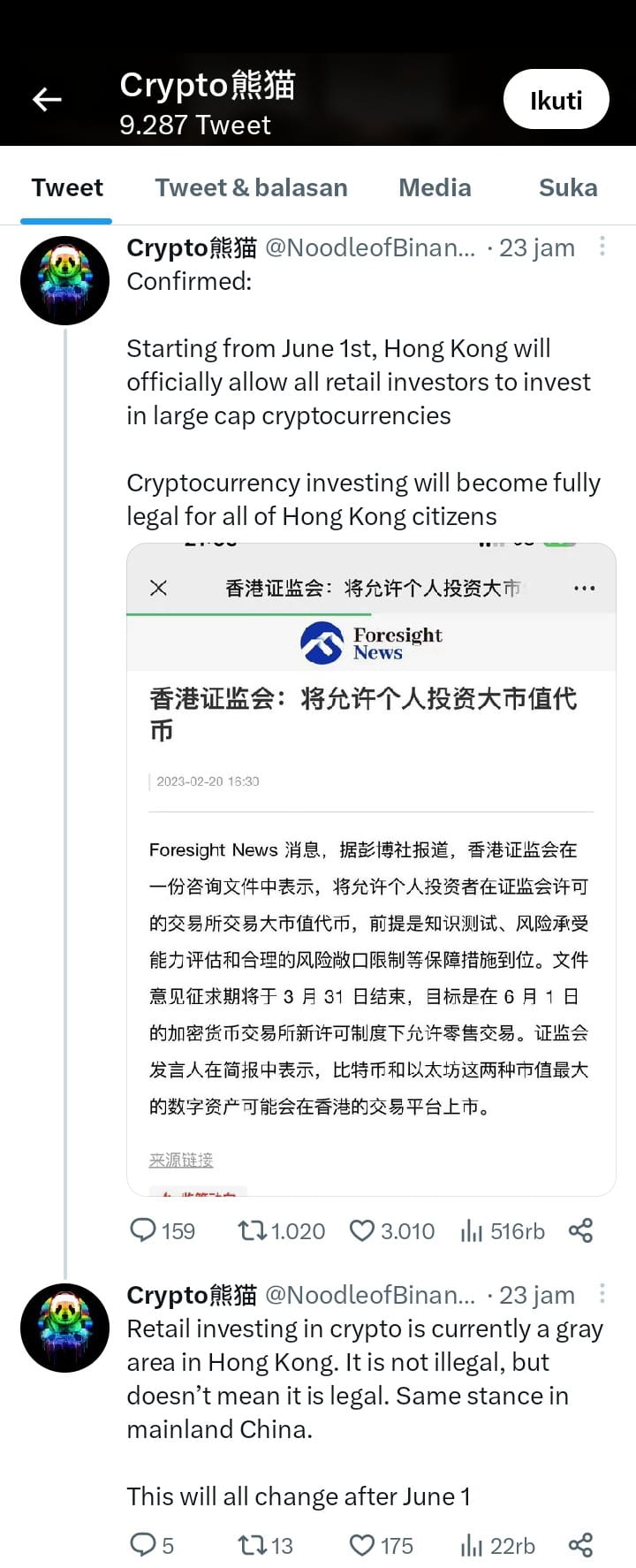This screenshot has height=1568, width=636.
Task: Open replies on the gray area tweet
Action: click(144, 1544)
